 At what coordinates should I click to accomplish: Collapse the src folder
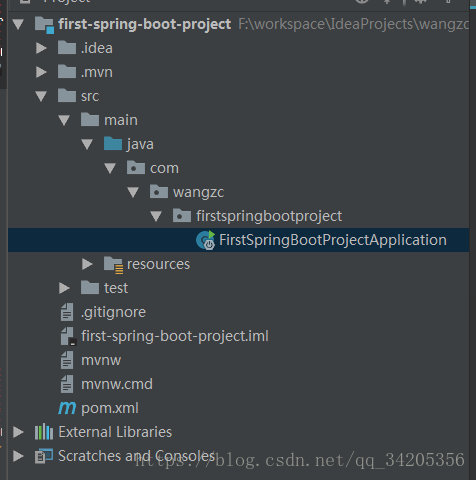coord(41,96)
